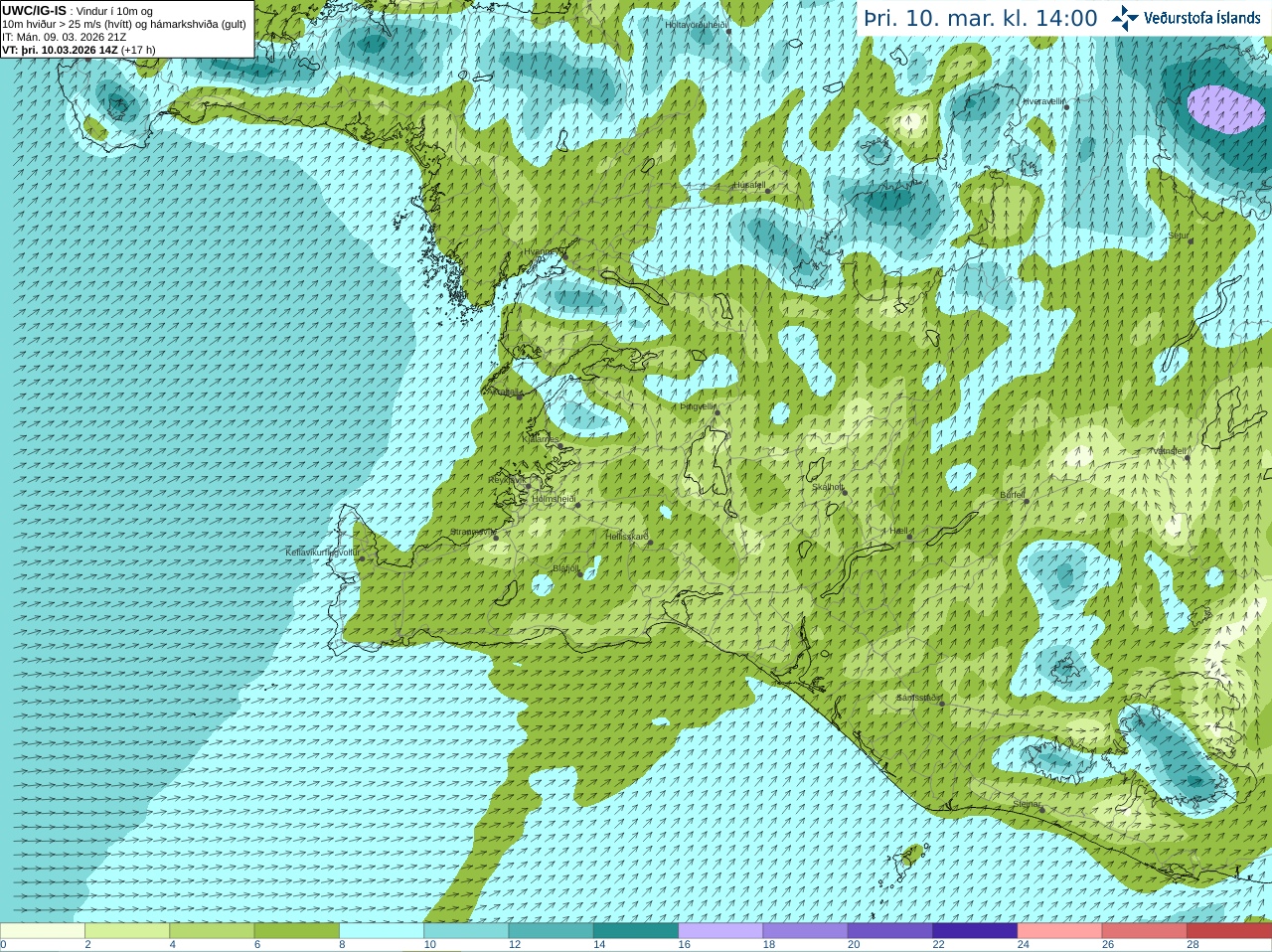Click the Hveravellir station label
Image resolution: width=1272 pixels, height=952 pixels.
click(x=1043, y=101)
